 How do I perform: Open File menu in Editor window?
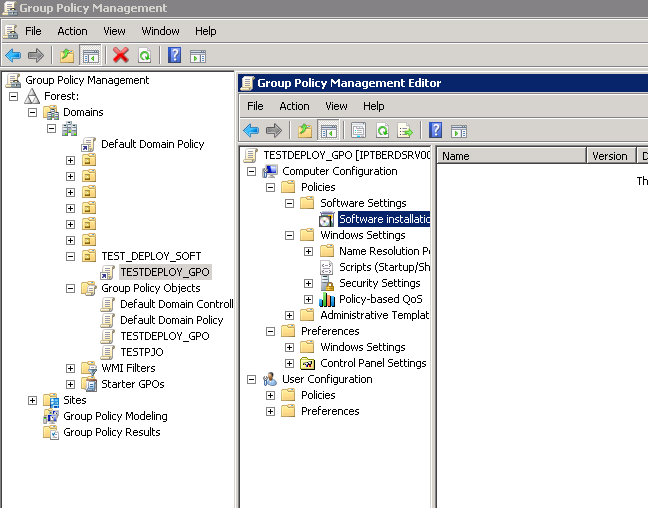[255, 106]
